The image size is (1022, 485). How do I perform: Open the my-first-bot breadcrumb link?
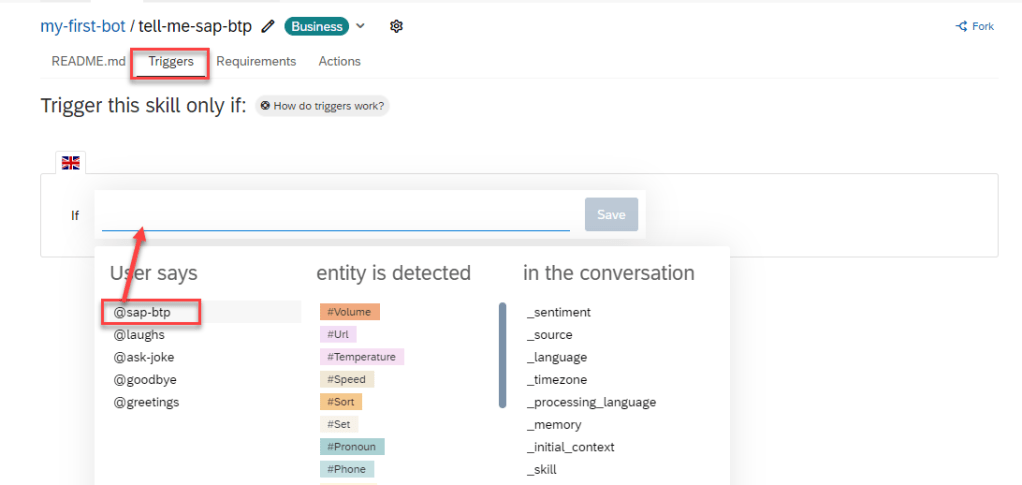pos(83,26)
